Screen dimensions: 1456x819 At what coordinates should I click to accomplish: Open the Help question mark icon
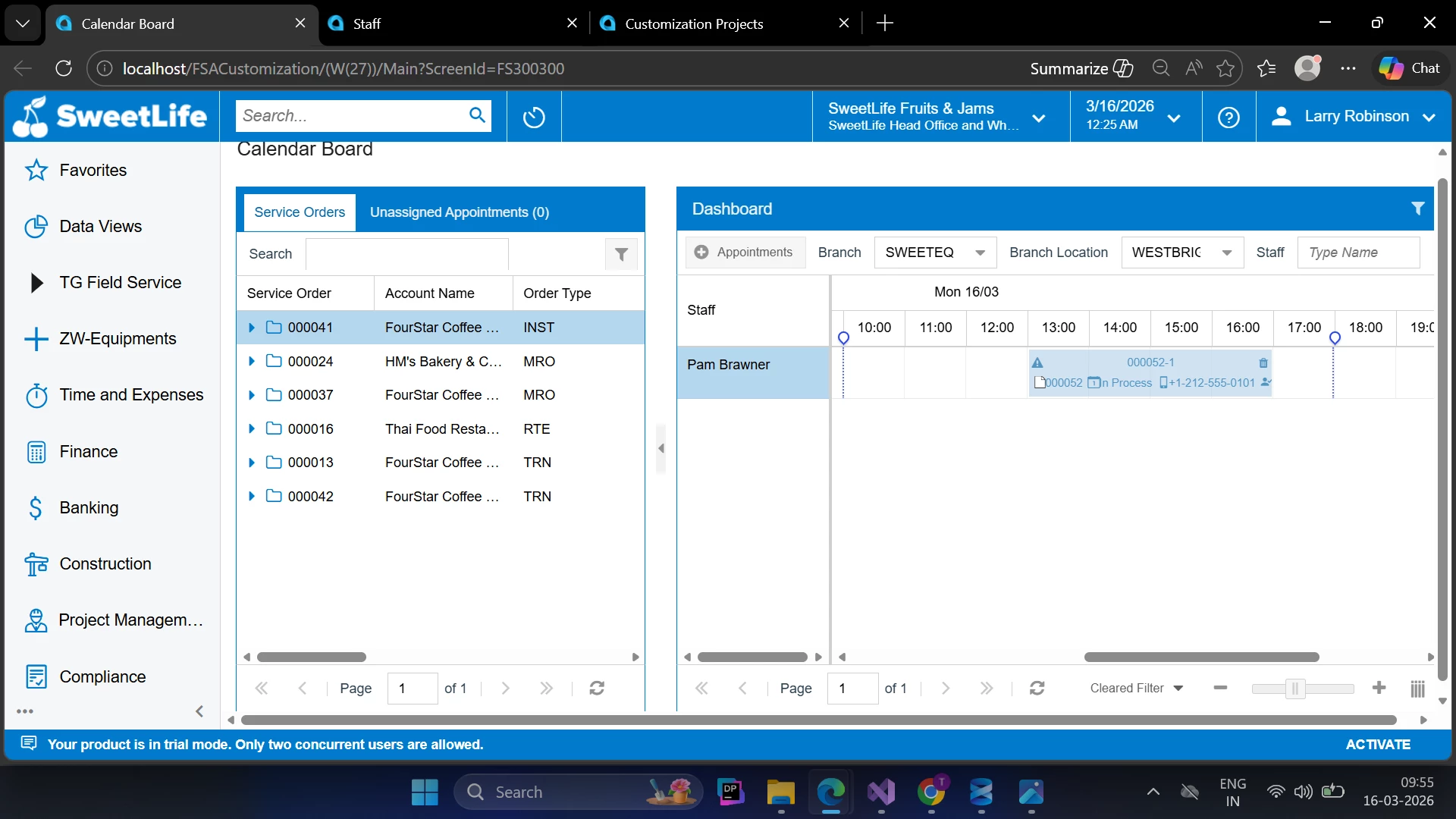click(x=1228, y=117)
